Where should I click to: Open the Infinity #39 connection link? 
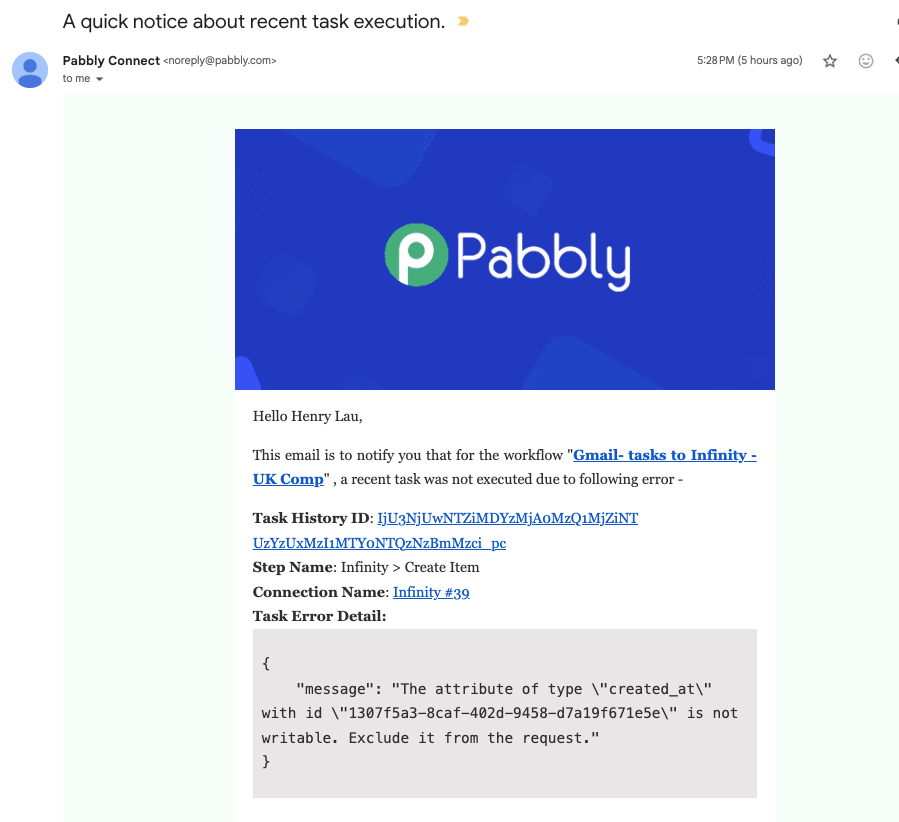tap(431, 592)
